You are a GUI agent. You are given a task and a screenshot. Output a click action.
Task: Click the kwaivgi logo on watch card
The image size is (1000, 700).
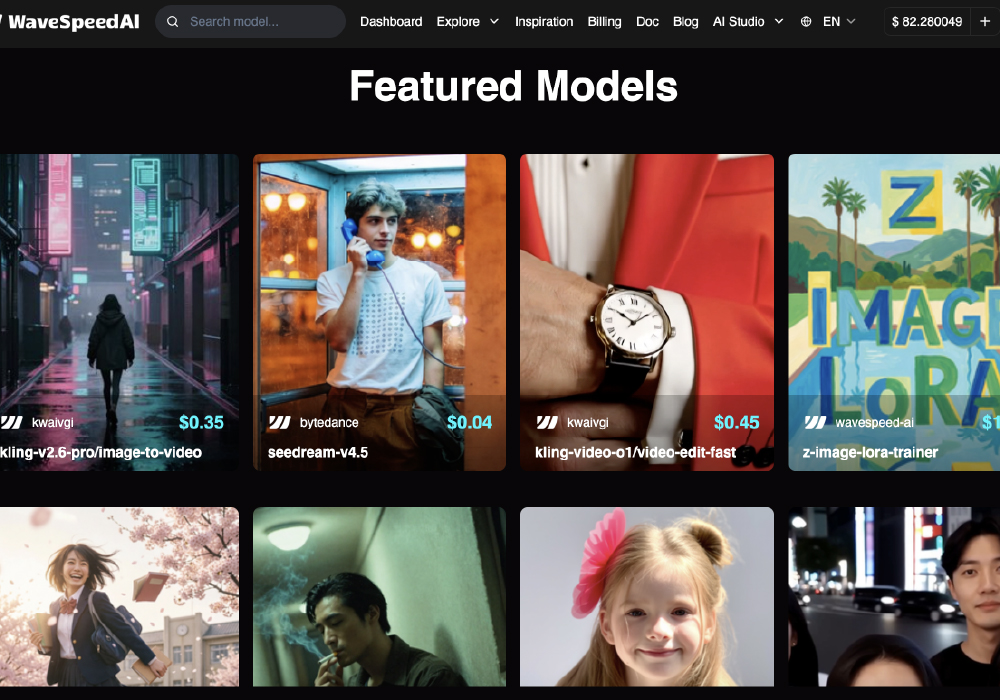[x=547, y=423]
